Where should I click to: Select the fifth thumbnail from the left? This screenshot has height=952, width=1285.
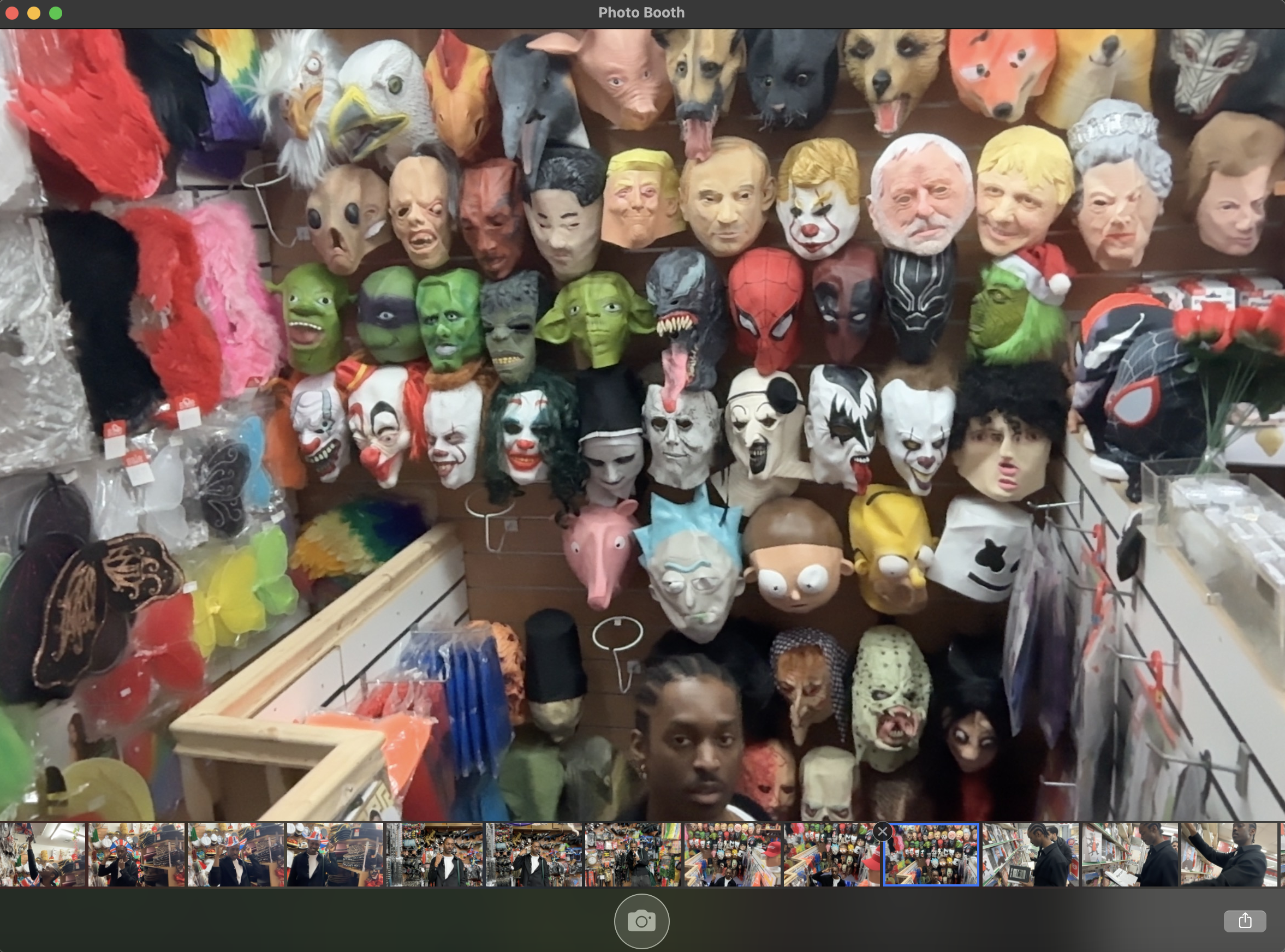pos(435,855)
